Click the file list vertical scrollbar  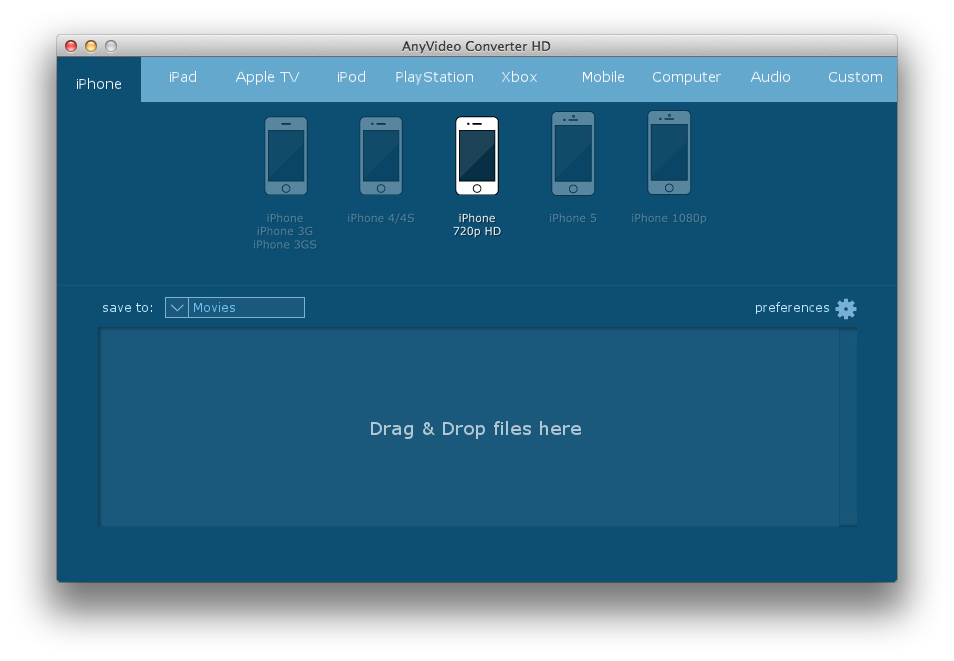(848, 427)
